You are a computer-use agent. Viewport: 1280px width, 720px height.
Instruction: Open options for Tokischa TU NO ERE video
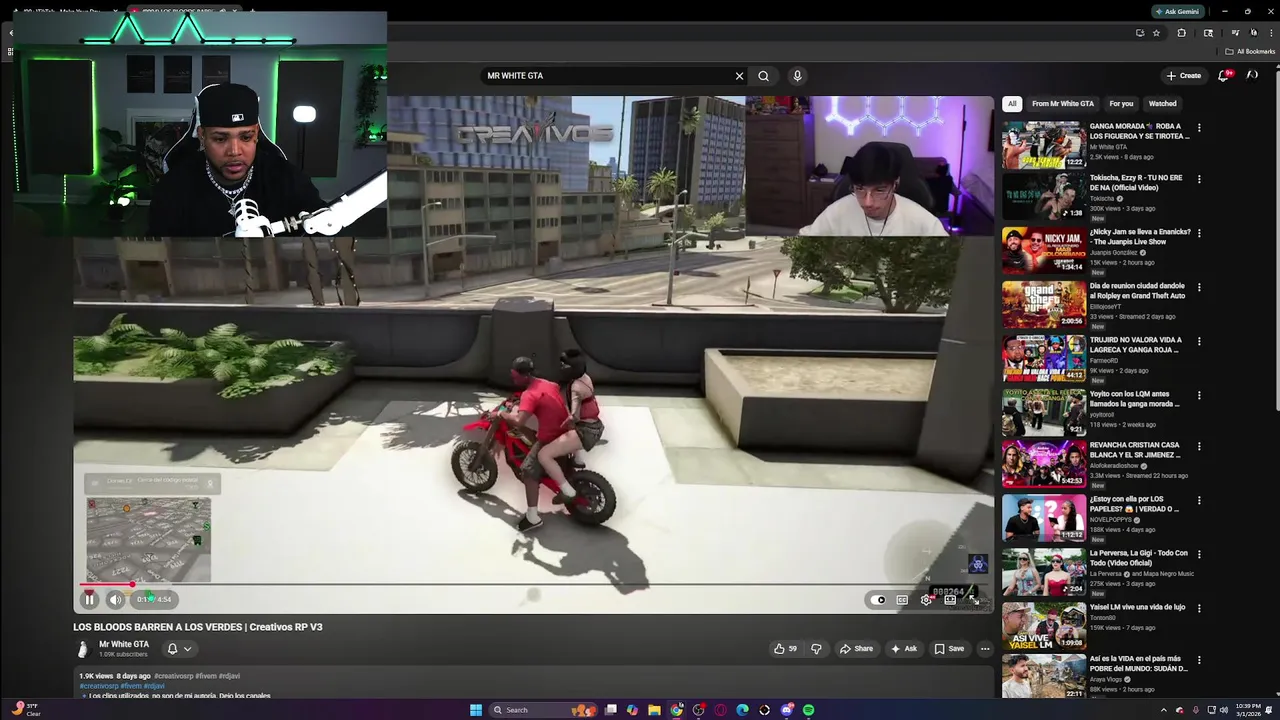[1199, 179]
